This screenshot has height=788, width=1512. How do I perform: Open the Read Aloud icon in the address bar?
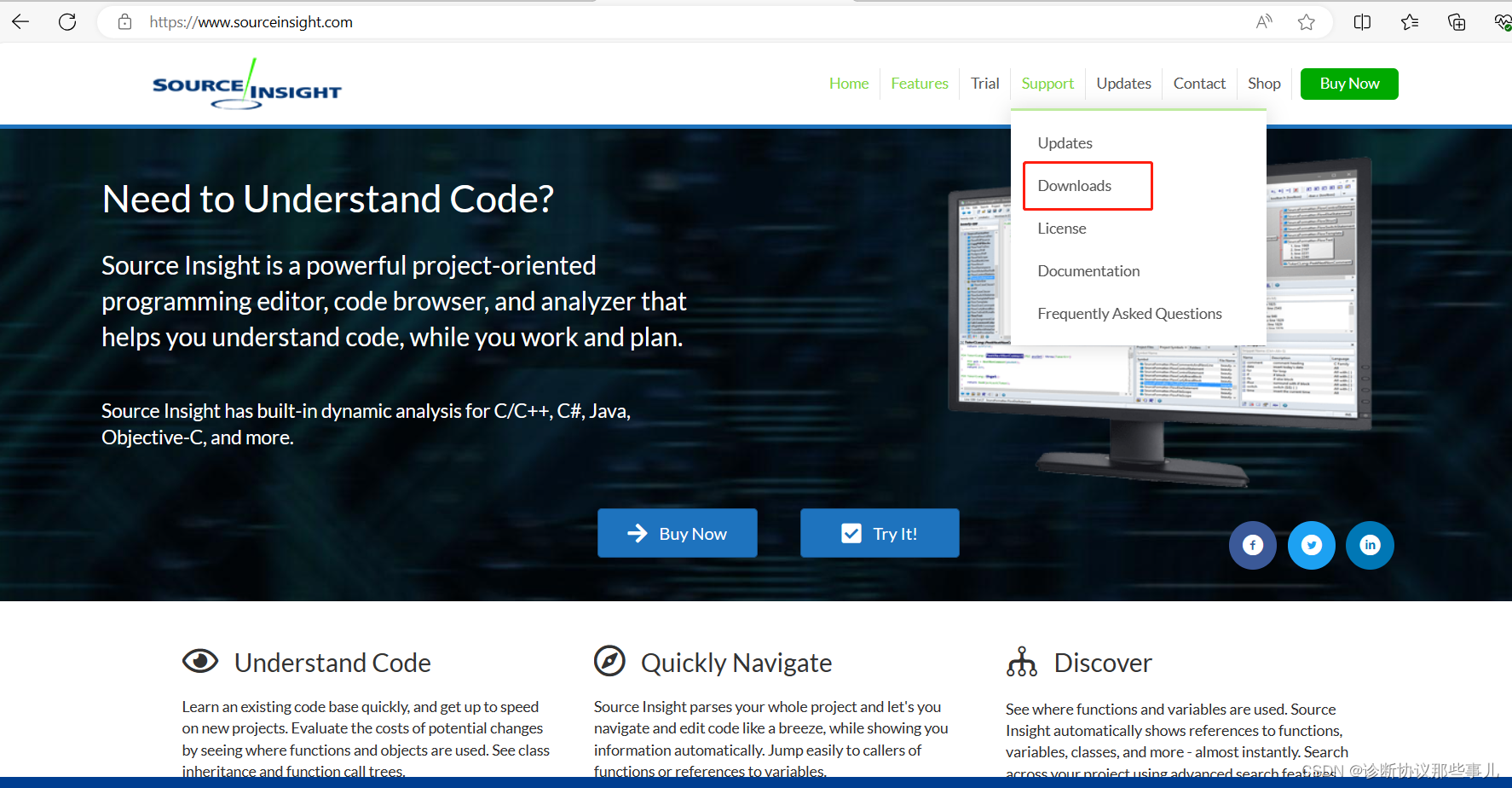click(1264, 22)
